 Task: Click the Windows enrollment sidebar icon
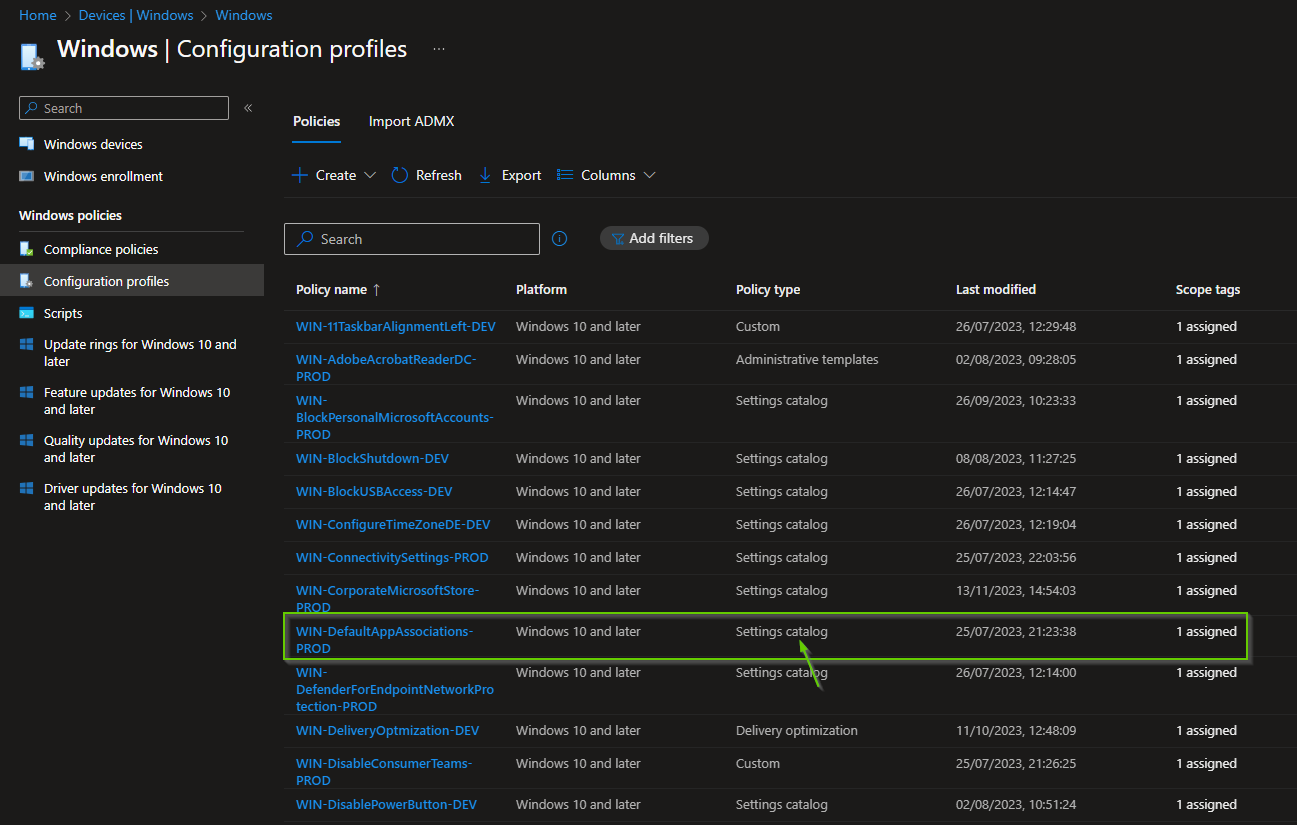coord(27,176)
